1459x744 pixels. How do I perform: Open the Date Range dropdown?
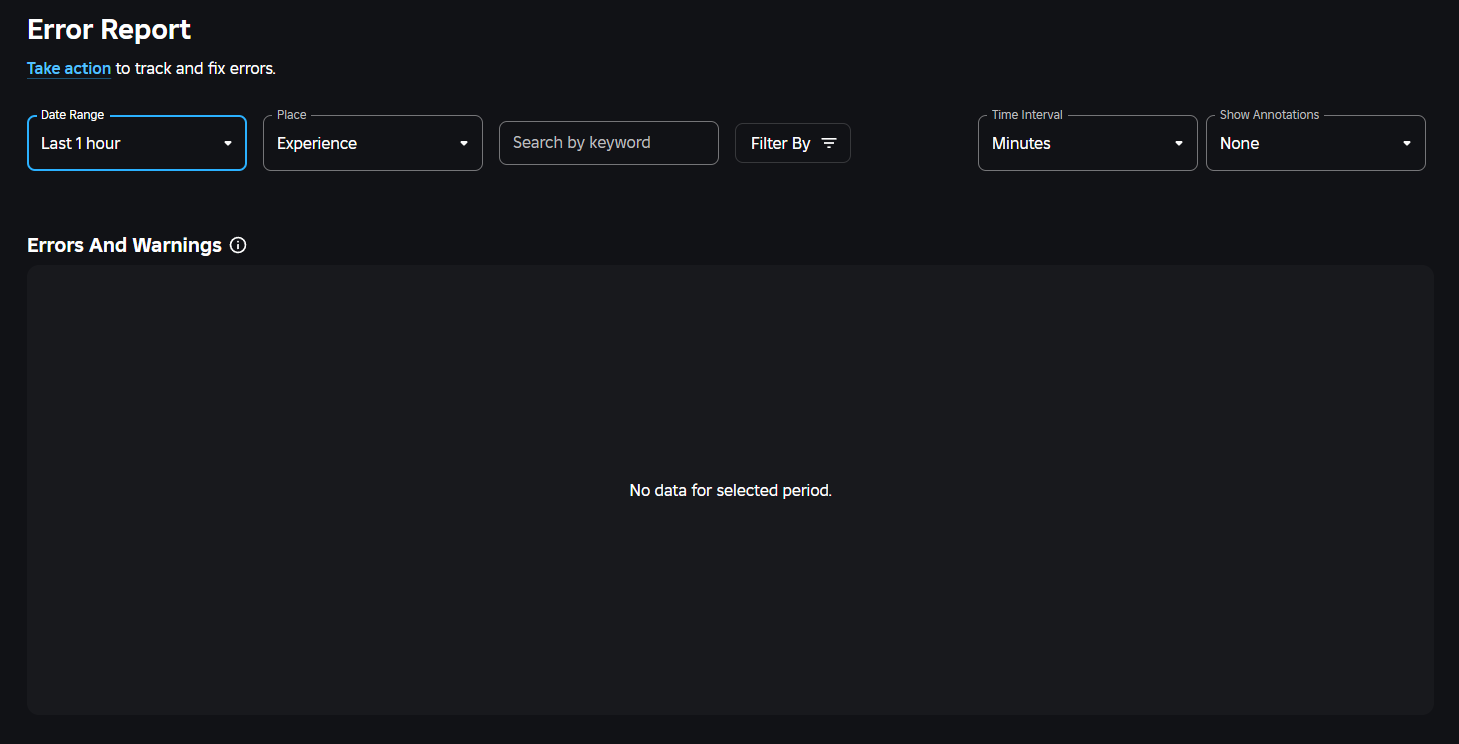[137, 143]
